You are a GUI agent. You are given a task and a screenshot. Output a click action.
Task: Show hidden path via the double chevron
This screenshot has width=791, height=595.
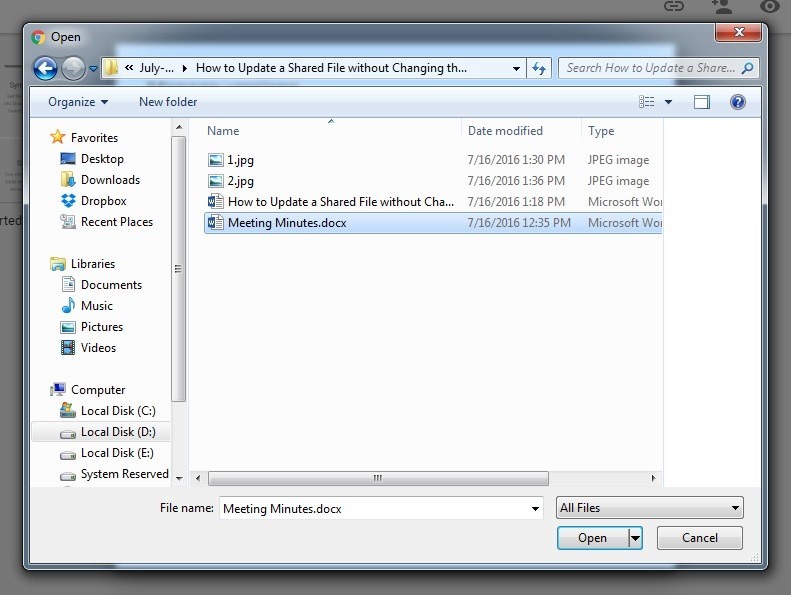pos(129,67)
